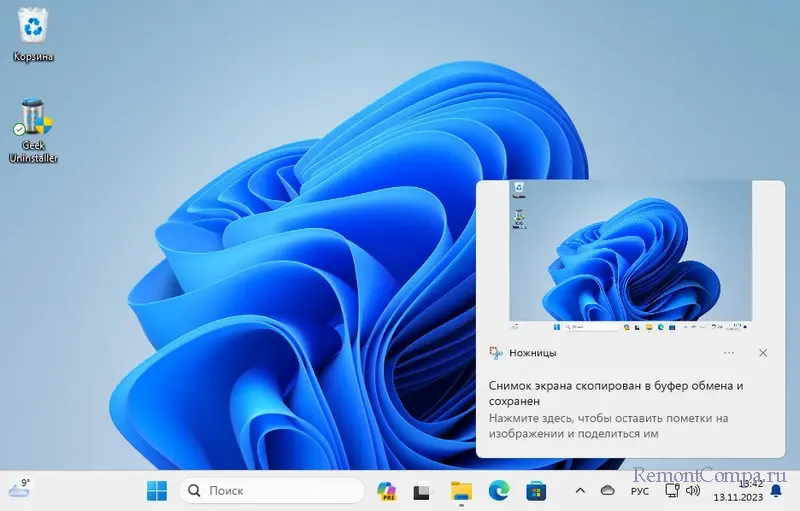Launch Copilot preview from the taskbar
This screenshot has width=800, height=511.
386,491
